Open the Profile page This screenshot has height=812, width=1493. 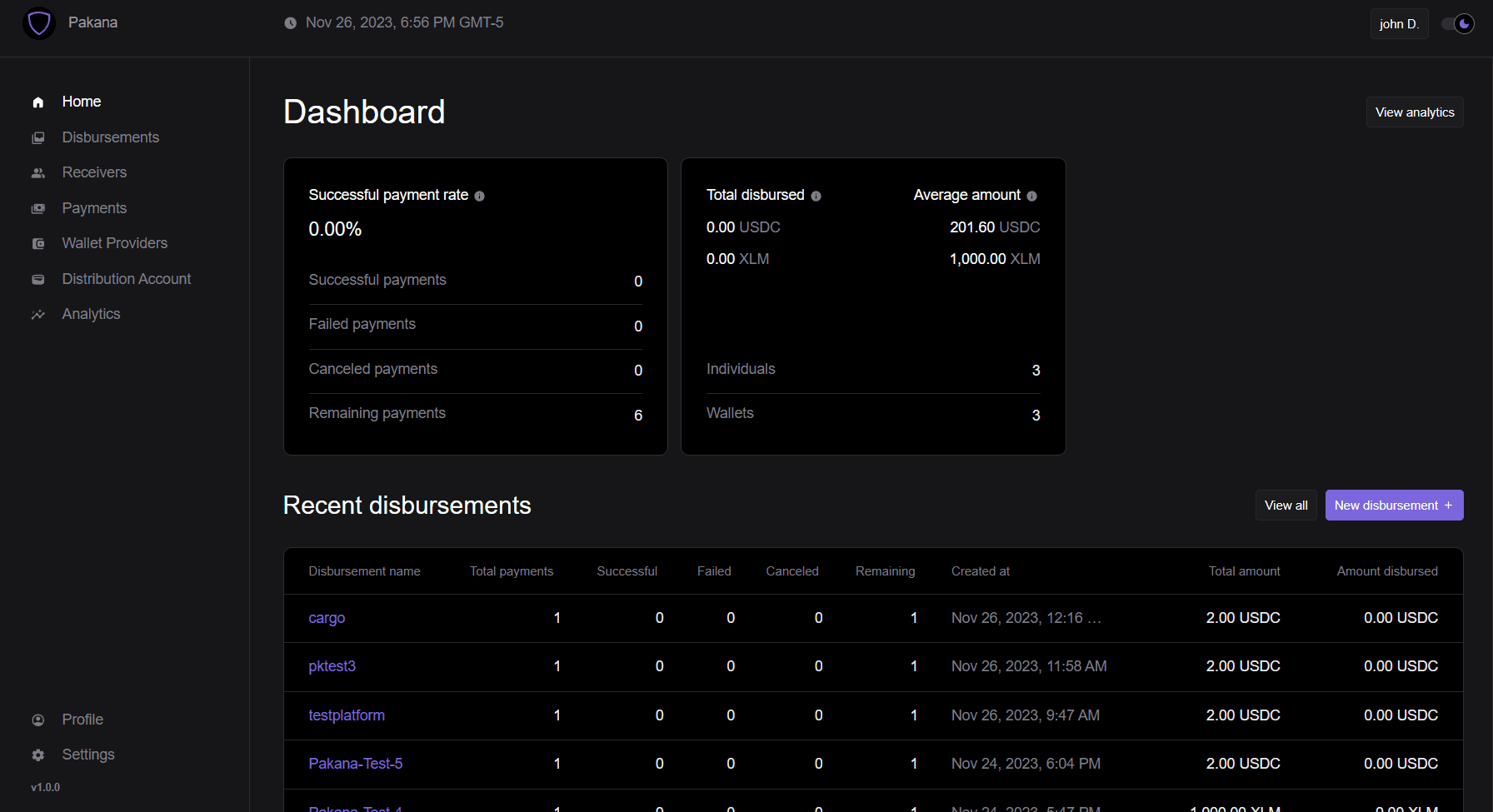tap(82, 720)
